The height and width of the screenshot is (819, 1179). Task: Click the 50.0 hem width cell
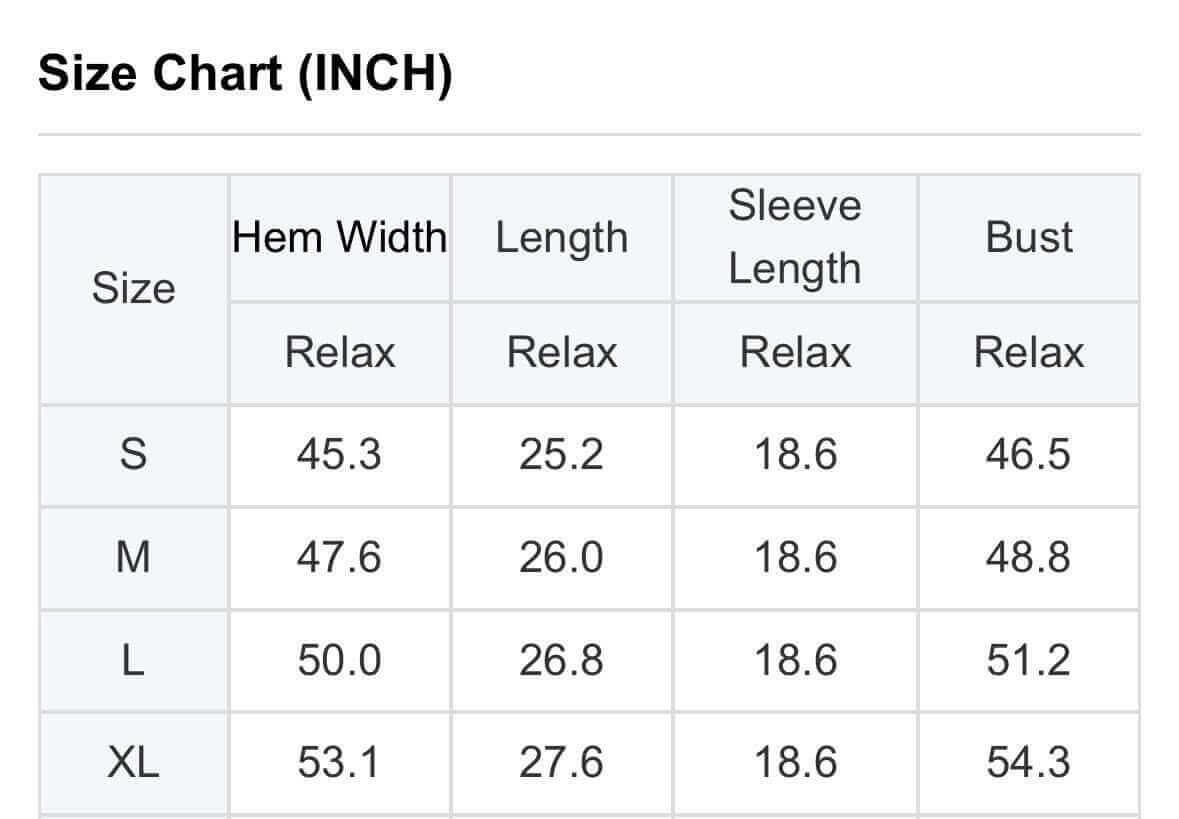(x=339, y=660)
